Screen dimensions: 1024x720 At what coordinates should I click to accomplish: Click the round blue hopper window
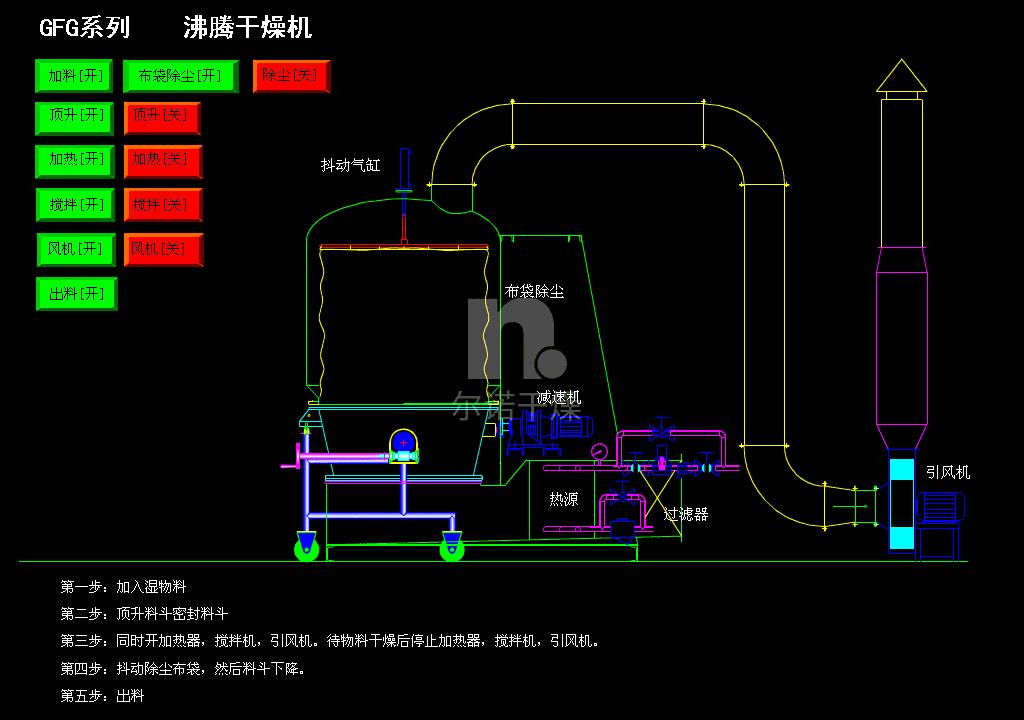(403, 444)
